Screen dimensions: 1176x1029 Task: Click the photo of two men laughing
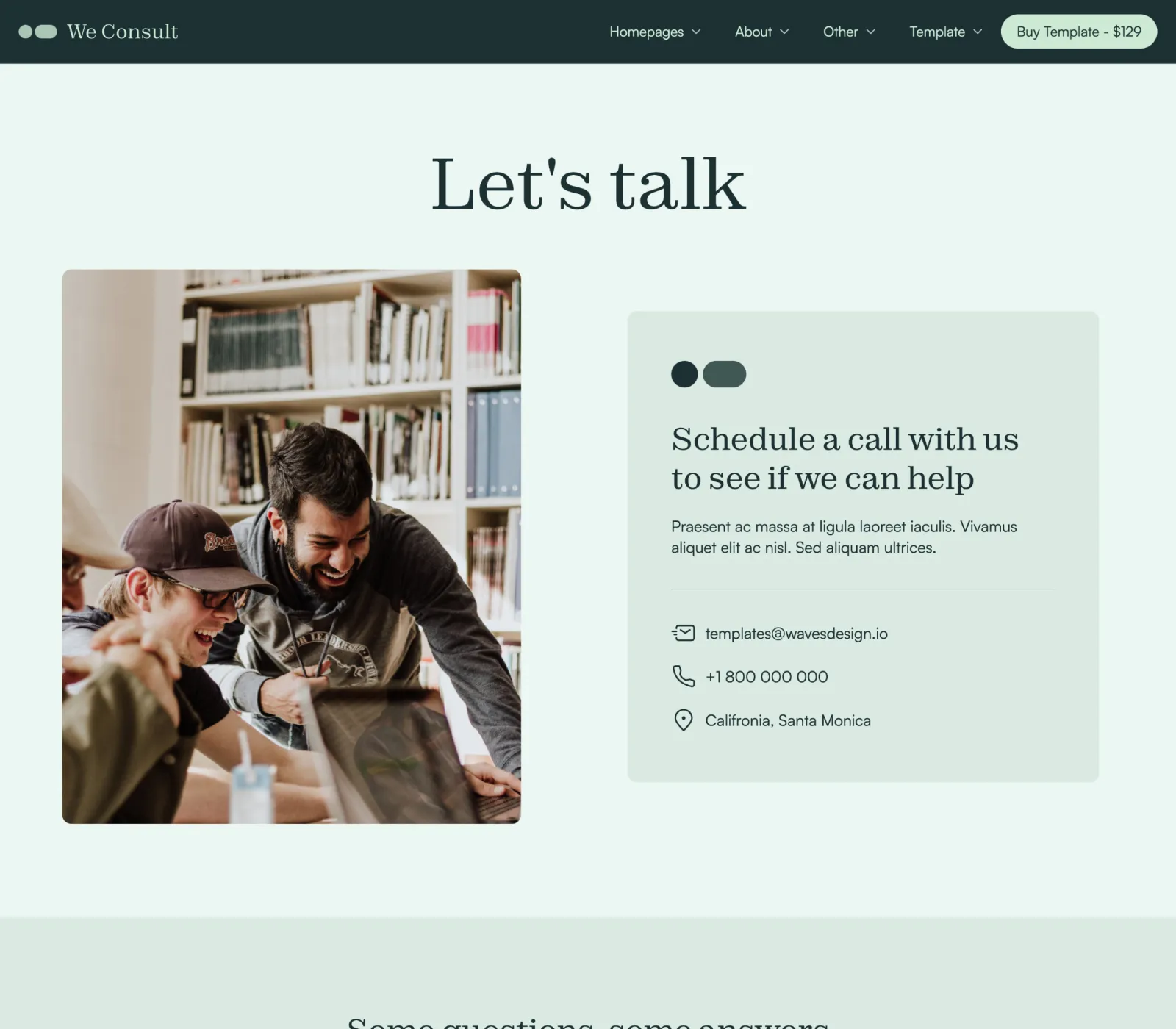click(292, 546)
